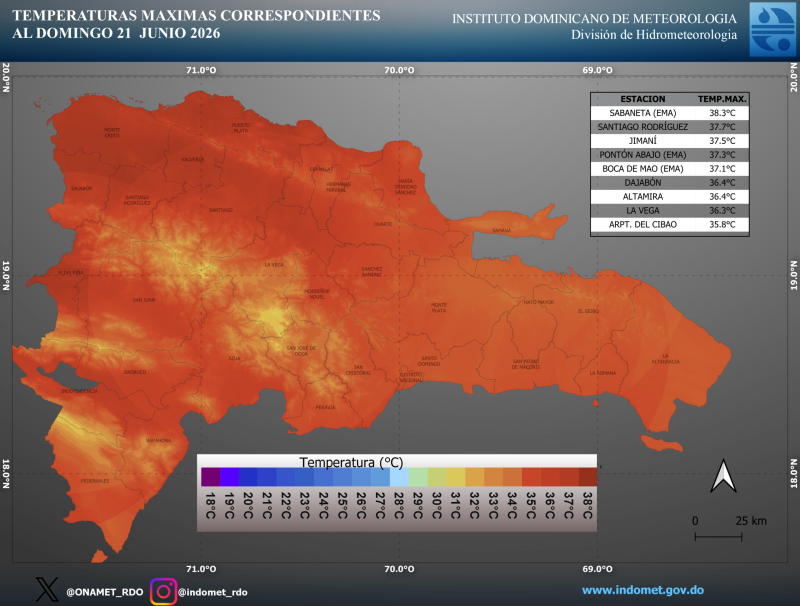The image size is (800, 606).
Task: Click the INDOMET logo emblem
Action: pyautogui.click(x=772, y=29)
